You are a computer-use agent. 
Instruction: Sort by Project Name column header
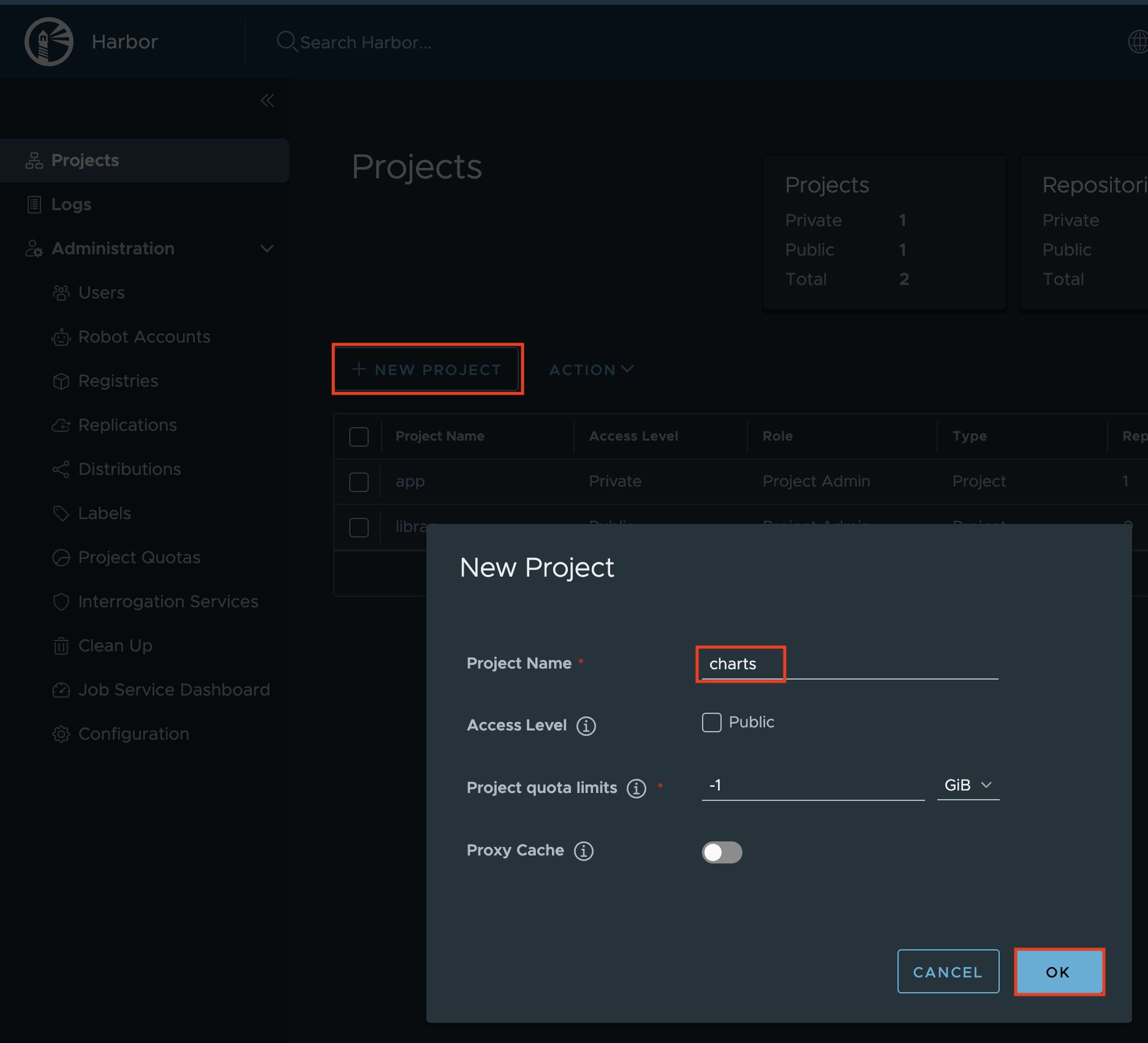[x=440, y=436]
